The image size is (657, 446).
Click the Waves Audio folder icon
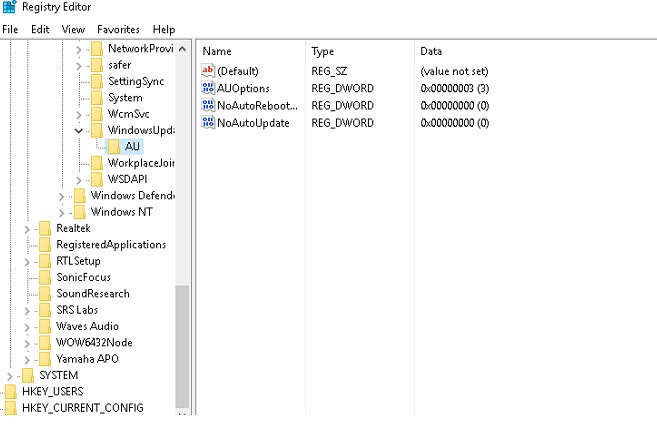tap(45, 326)
